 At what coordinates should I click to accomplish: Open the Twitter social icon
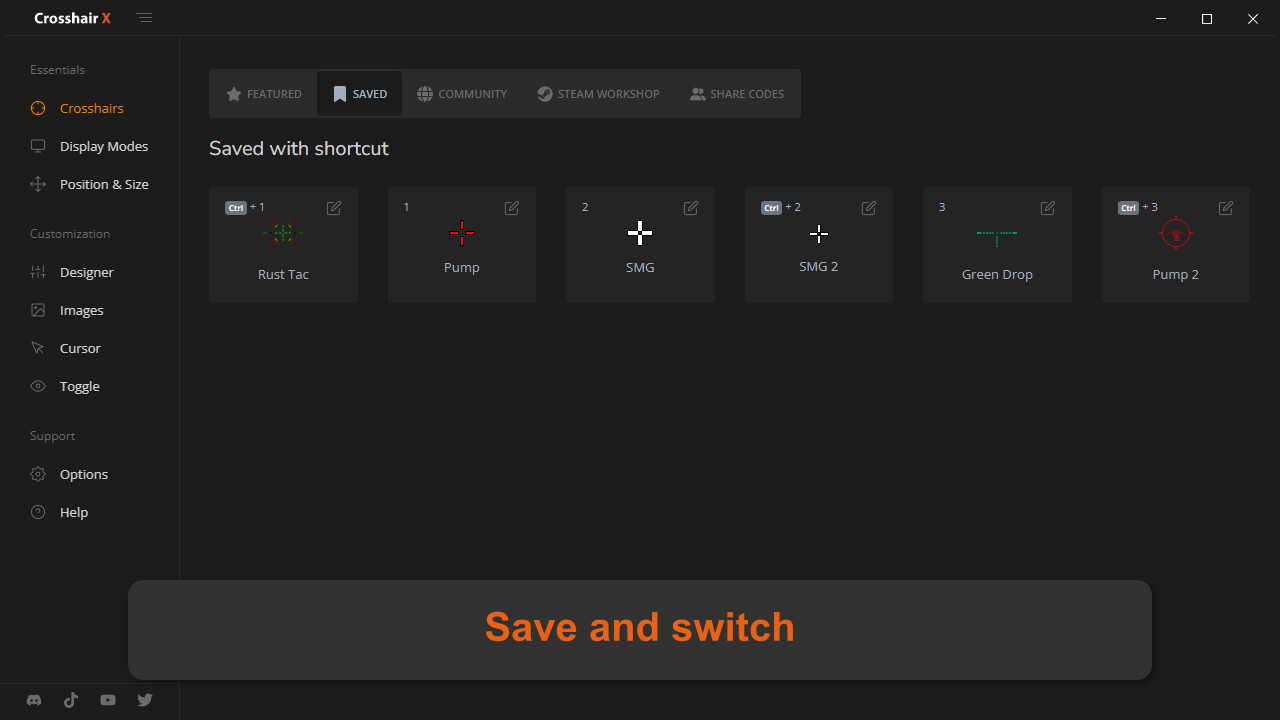pos(145,700)
